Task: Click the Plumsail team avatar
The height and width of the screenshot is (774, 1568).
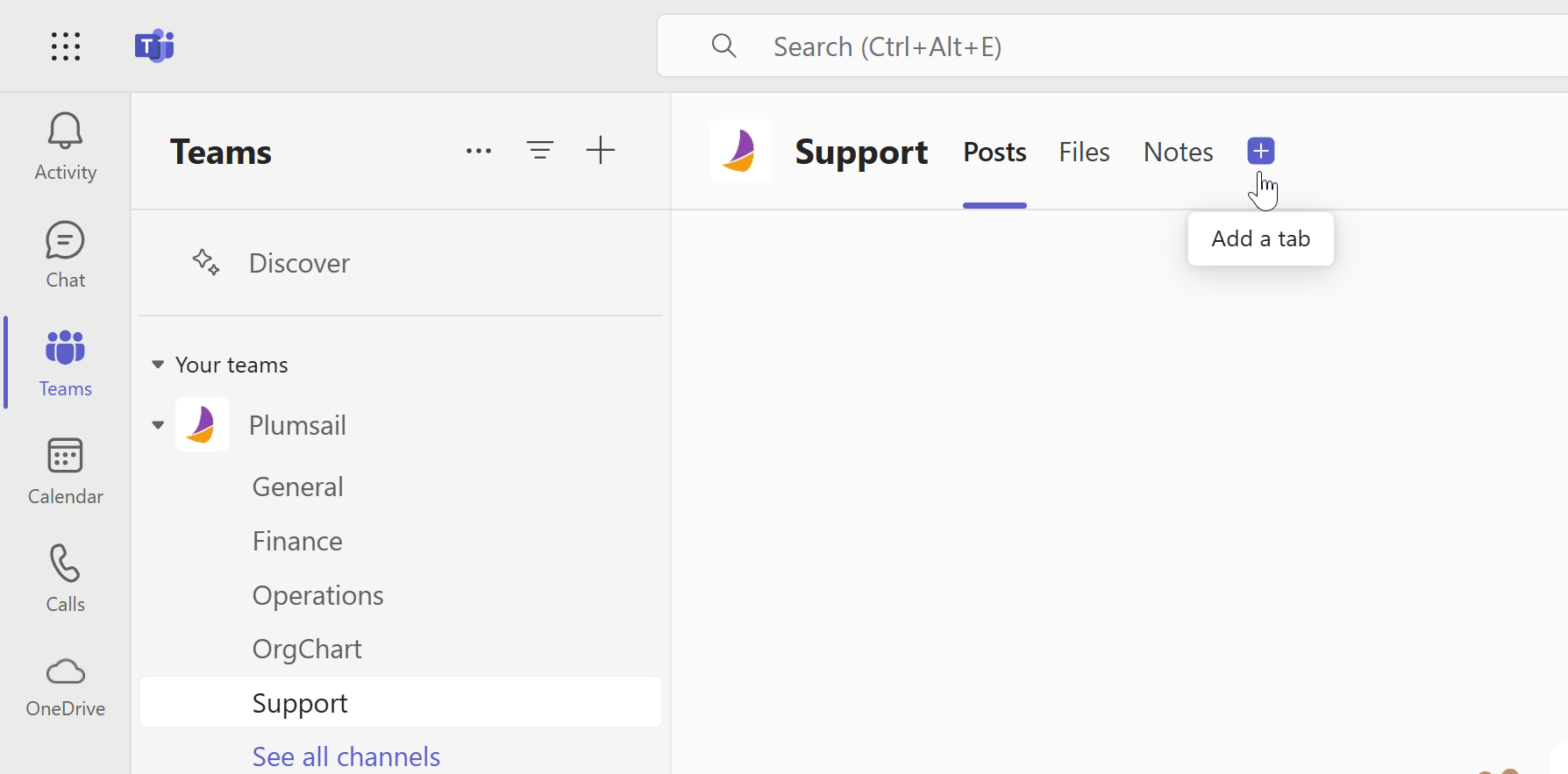Action: tap(203, 424)
